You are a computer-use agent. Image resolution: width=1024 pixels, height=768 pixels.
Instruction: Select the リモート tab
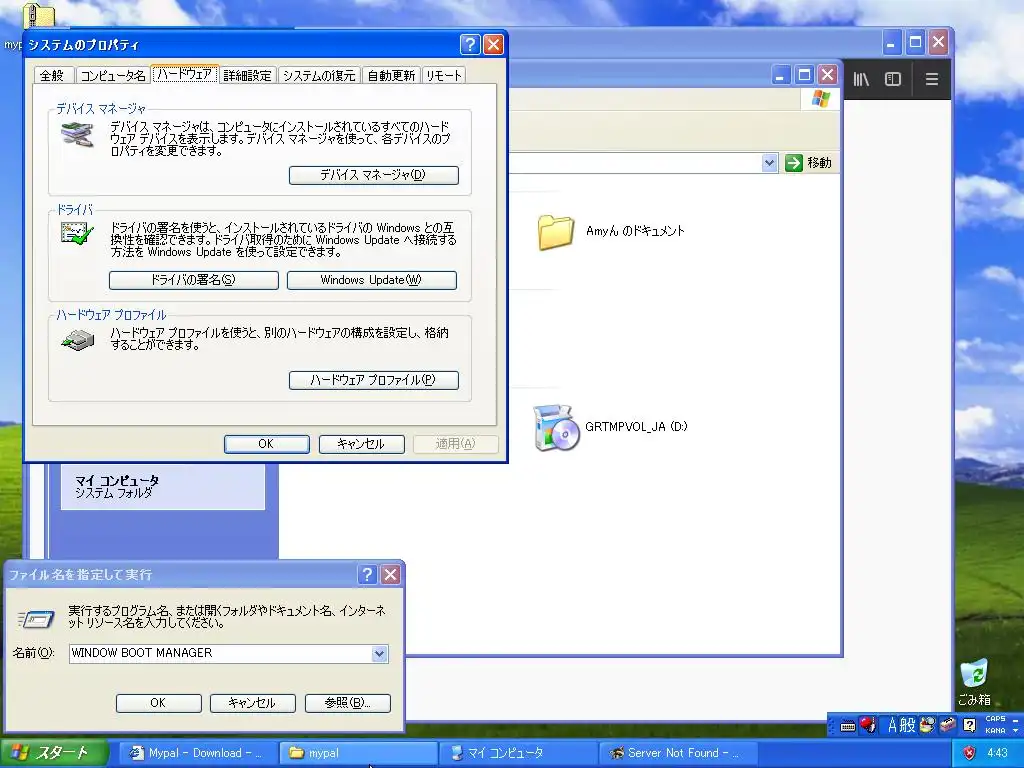pyautogui.click(x=443, y=75)
